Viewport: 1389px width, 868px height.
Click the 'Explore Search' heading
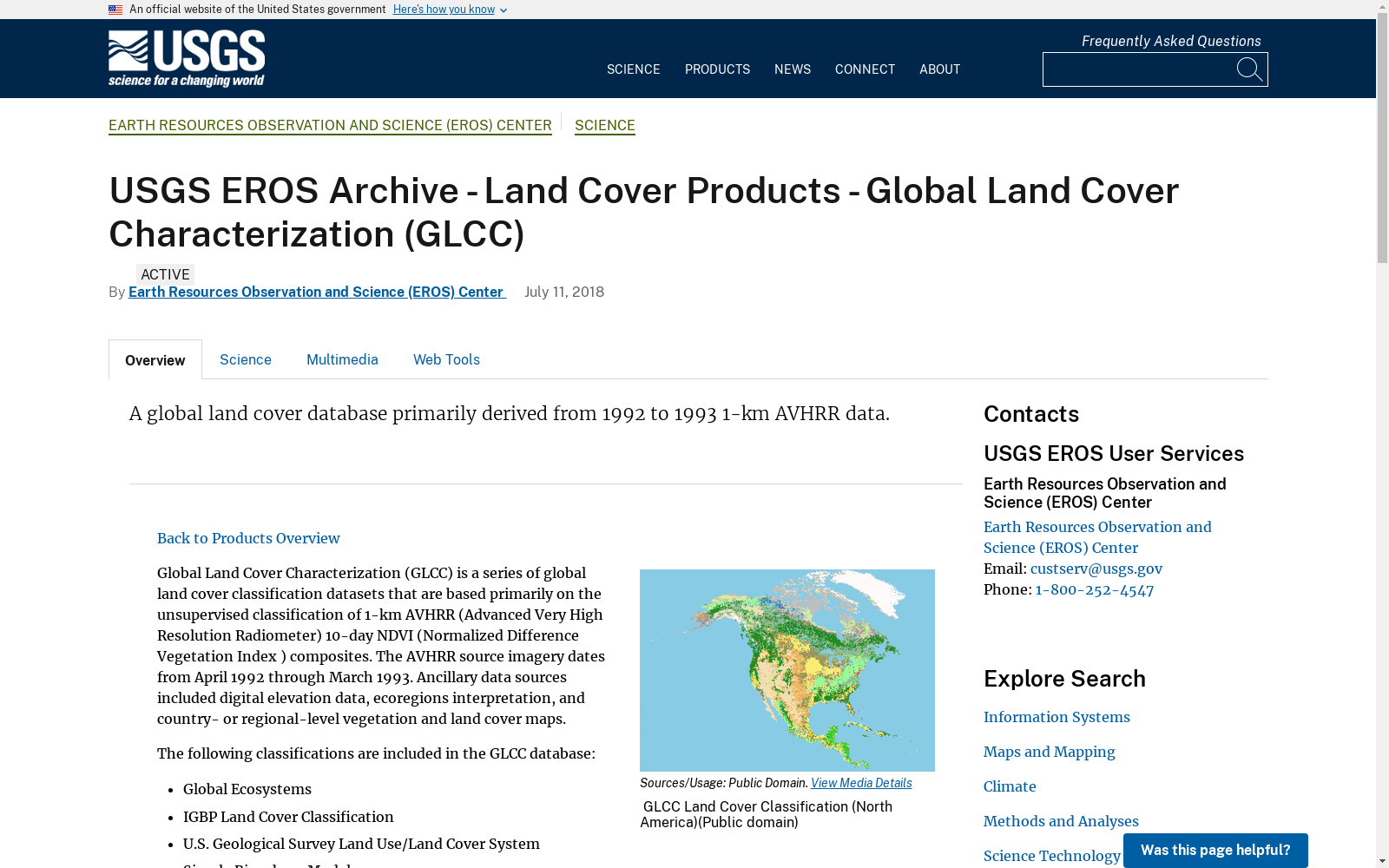pos(1064,679)
